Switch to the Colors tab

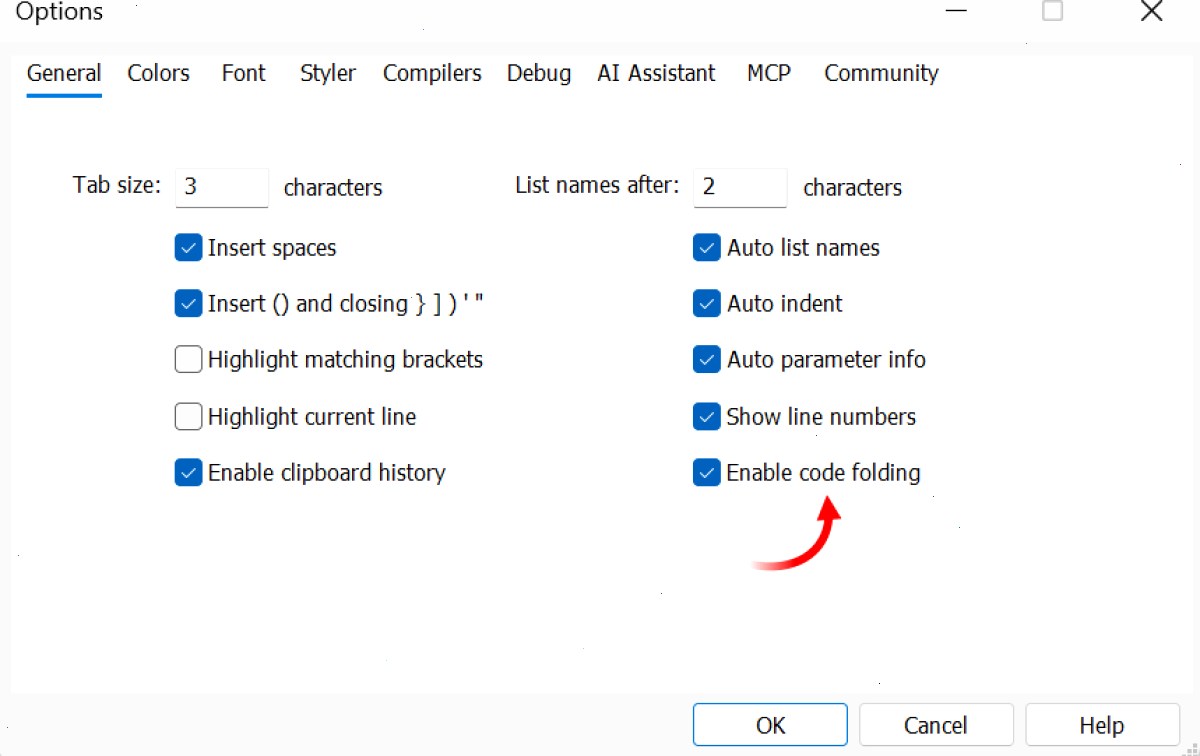158,73
